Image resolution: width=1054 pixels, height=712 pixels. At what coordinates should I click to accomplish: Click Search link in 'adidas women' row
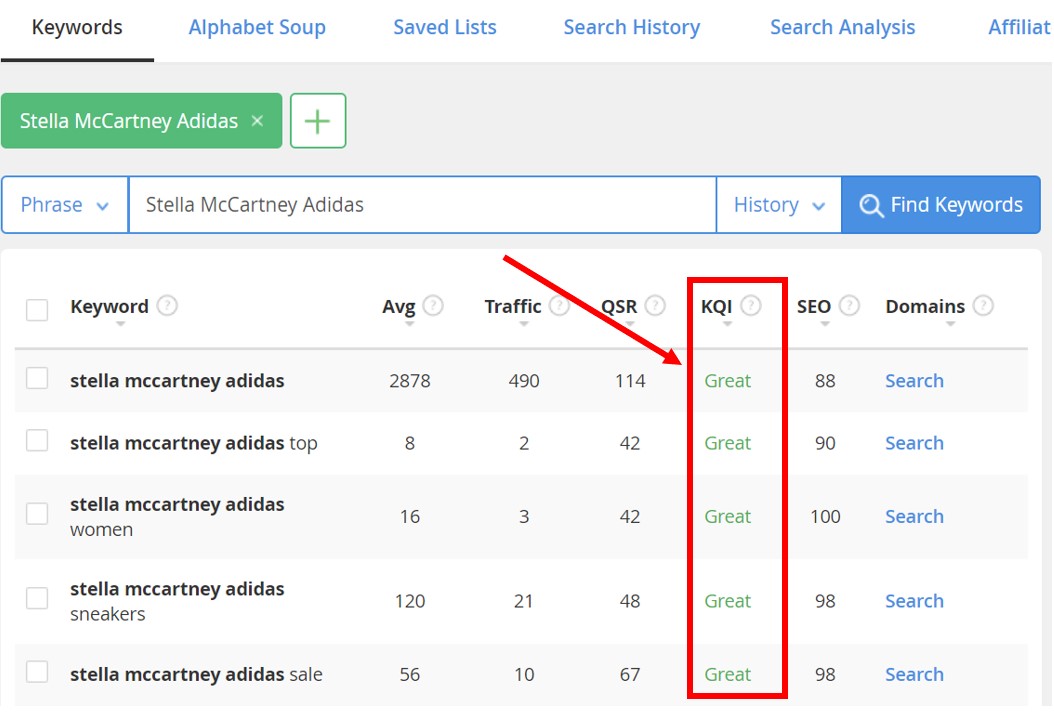(x=914, y=516)
